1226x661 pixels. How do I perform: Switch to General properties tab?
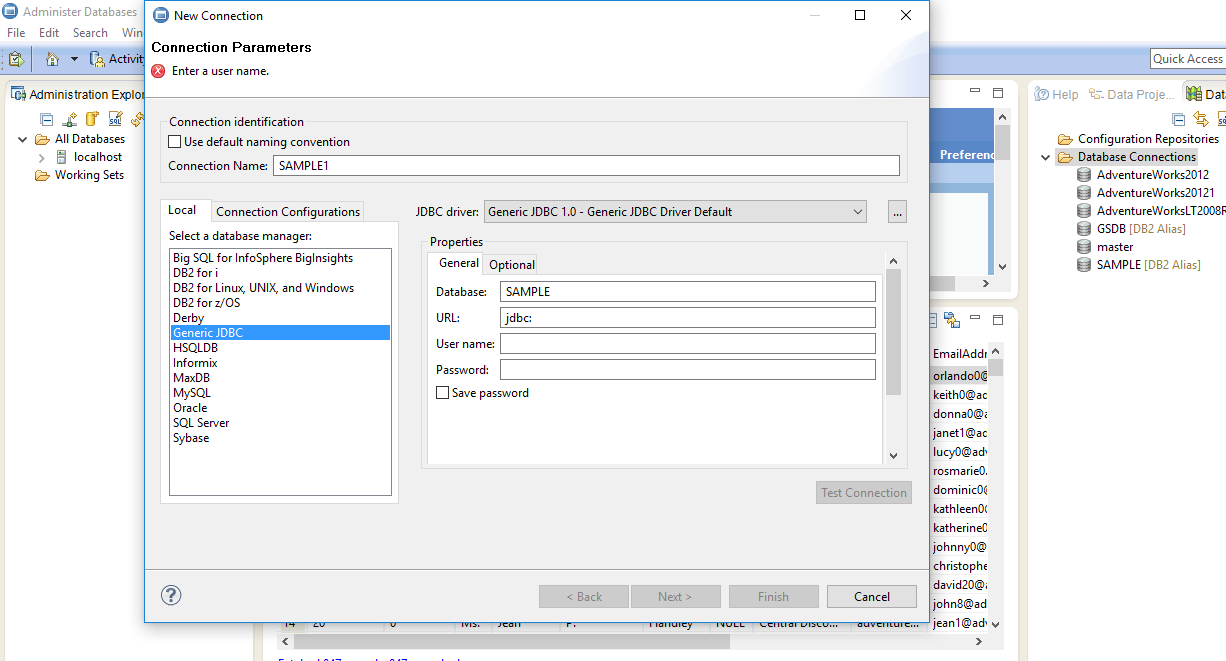pyautogui.click(x=459, y=263)
